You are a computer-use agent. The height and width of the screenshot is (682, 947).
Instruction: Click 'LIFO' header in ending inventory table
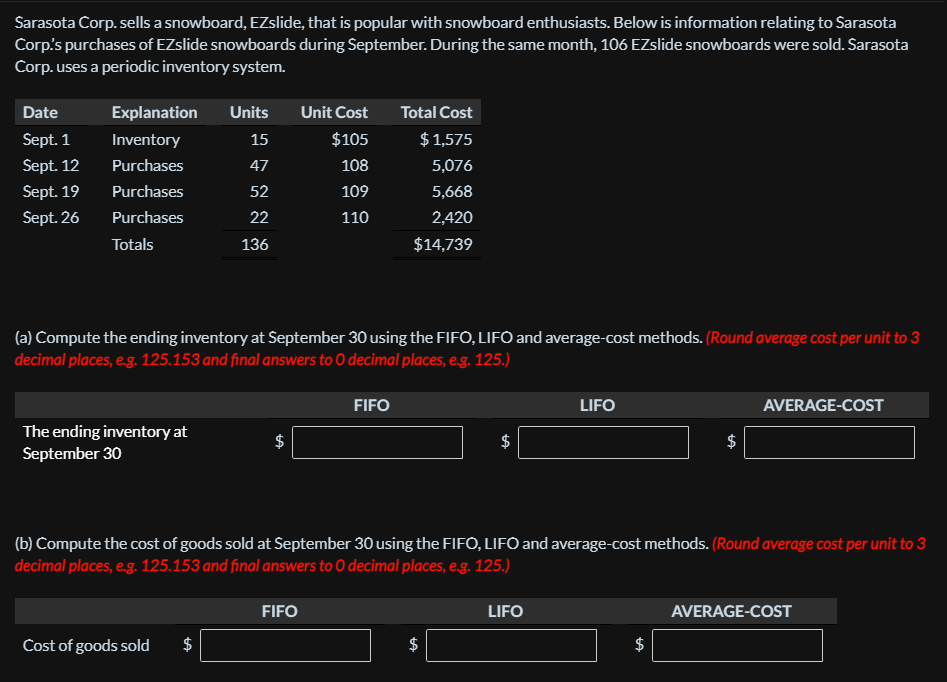[x=597, y=405]
